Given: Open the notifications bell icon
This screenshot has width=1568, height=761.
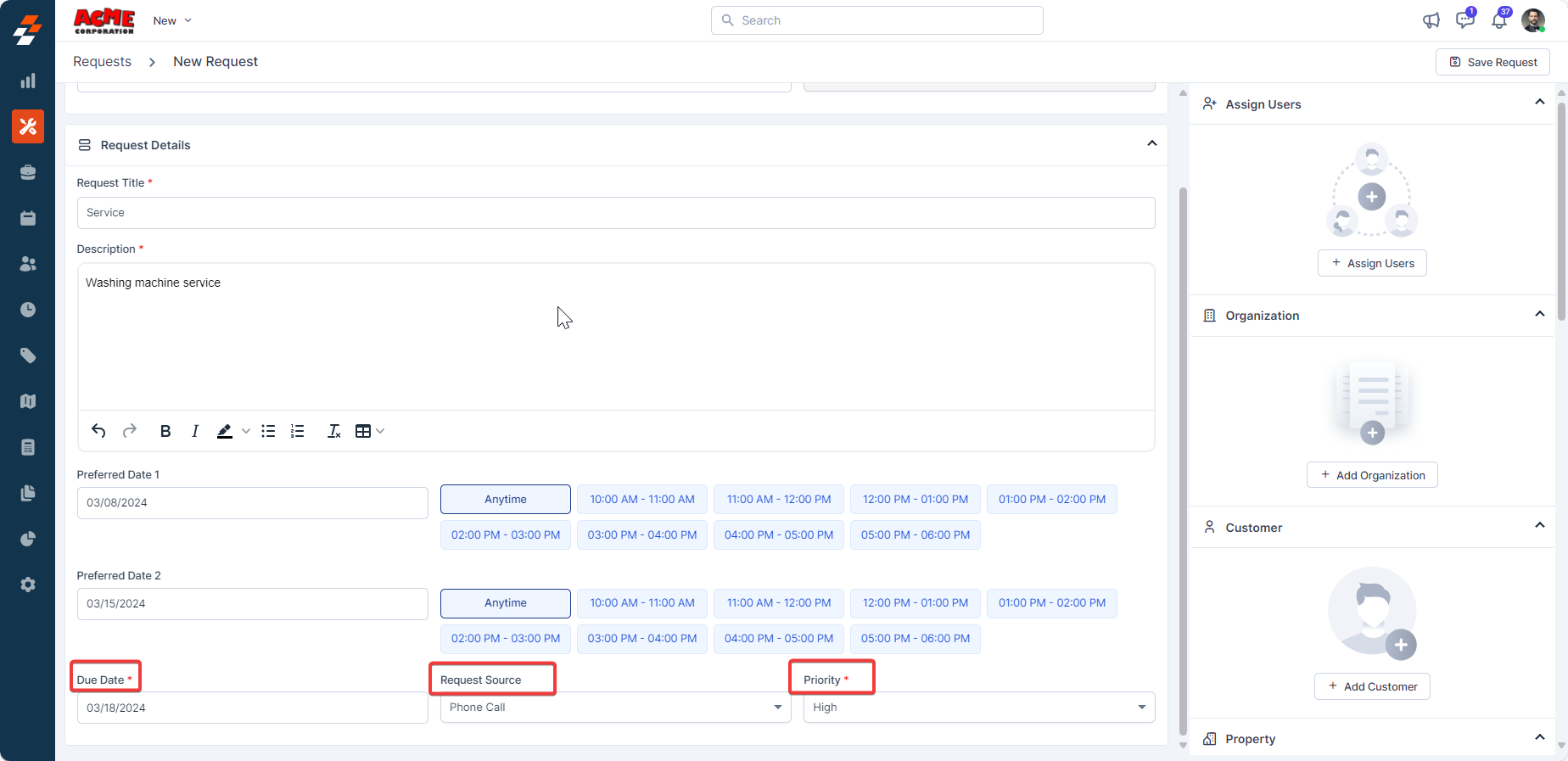Looking at the screenshot, I should point(1499,20).
